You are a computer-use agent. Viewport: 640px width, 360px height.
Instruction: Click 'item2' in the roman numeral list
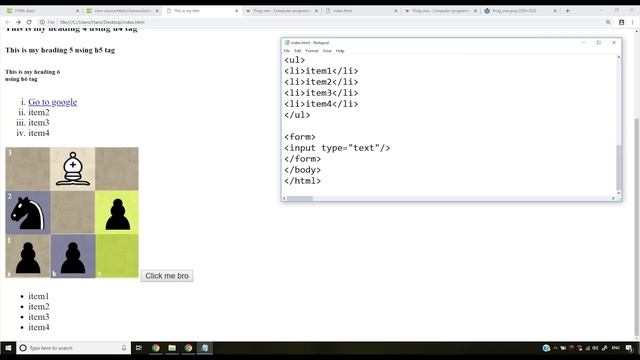click(39, 112)
